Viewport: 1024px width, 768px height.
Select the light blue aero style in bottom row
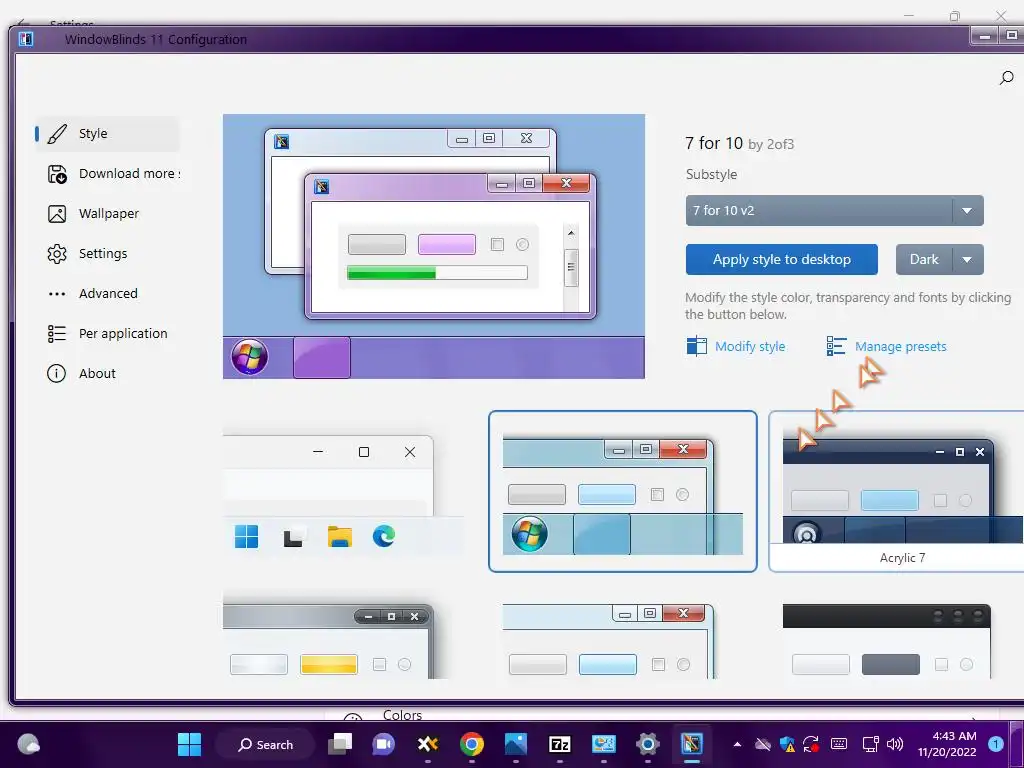pos(609,640)
